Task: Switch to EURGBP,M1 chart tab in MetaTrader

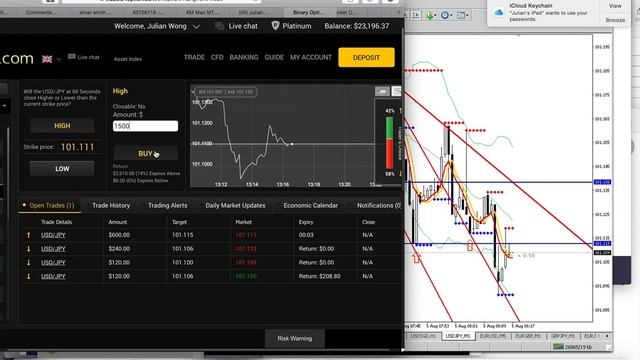Action: 528,336
